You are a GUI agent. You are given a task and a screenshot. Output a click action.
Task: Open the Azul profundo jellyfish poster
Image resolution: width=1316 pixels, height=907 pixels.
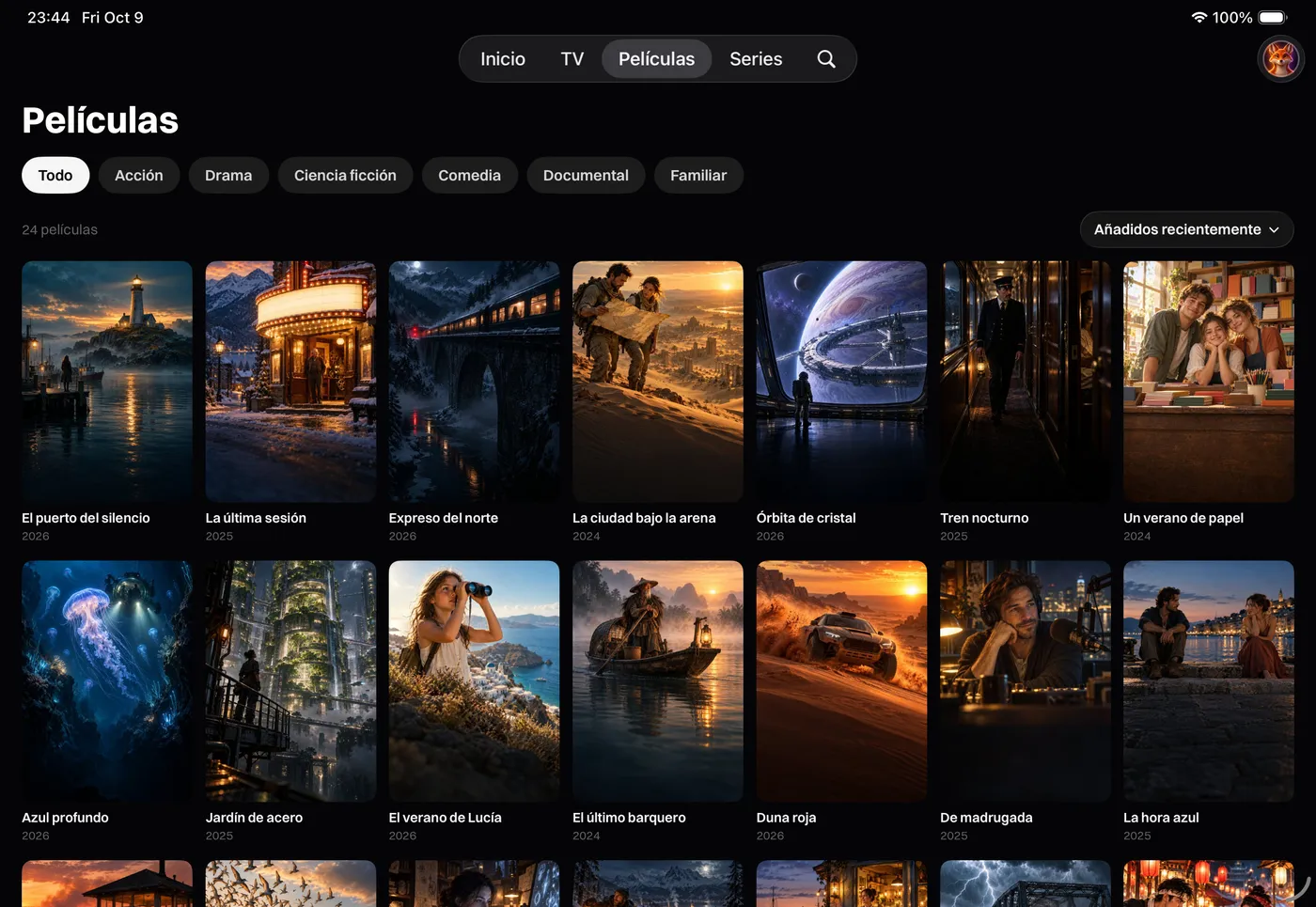pos(107,681)
